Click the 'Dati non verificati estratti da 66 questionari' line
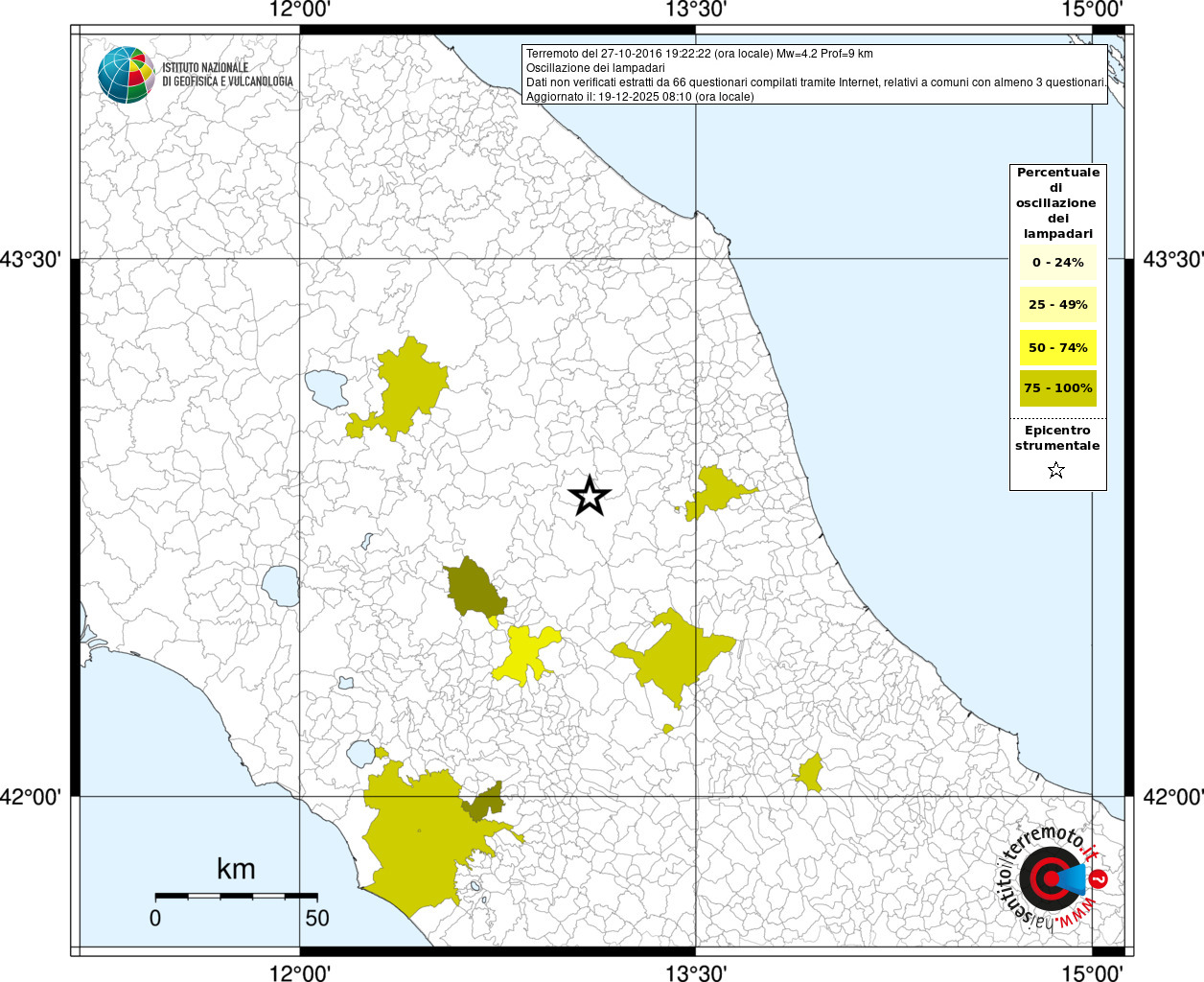Image resolution: width=1204 pixels, height=982 pixels. click(817, 82)
